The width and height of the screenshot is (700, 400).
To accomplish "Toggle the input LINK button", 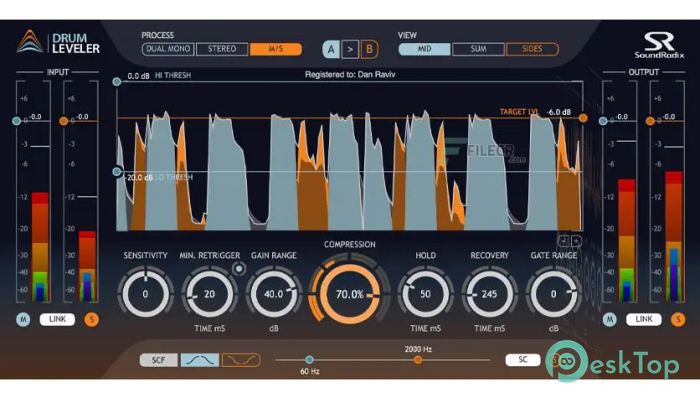I will (x=57, y=319).
